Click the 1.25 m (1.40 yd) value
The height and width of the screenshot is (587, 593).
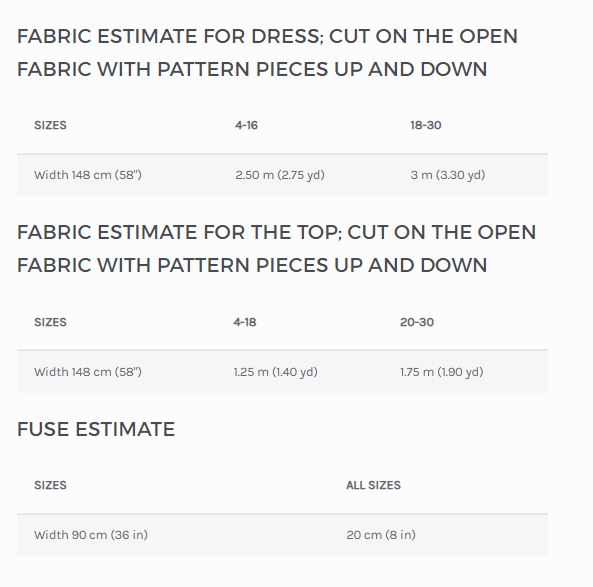pyautogui.click(x=276, y=372)
